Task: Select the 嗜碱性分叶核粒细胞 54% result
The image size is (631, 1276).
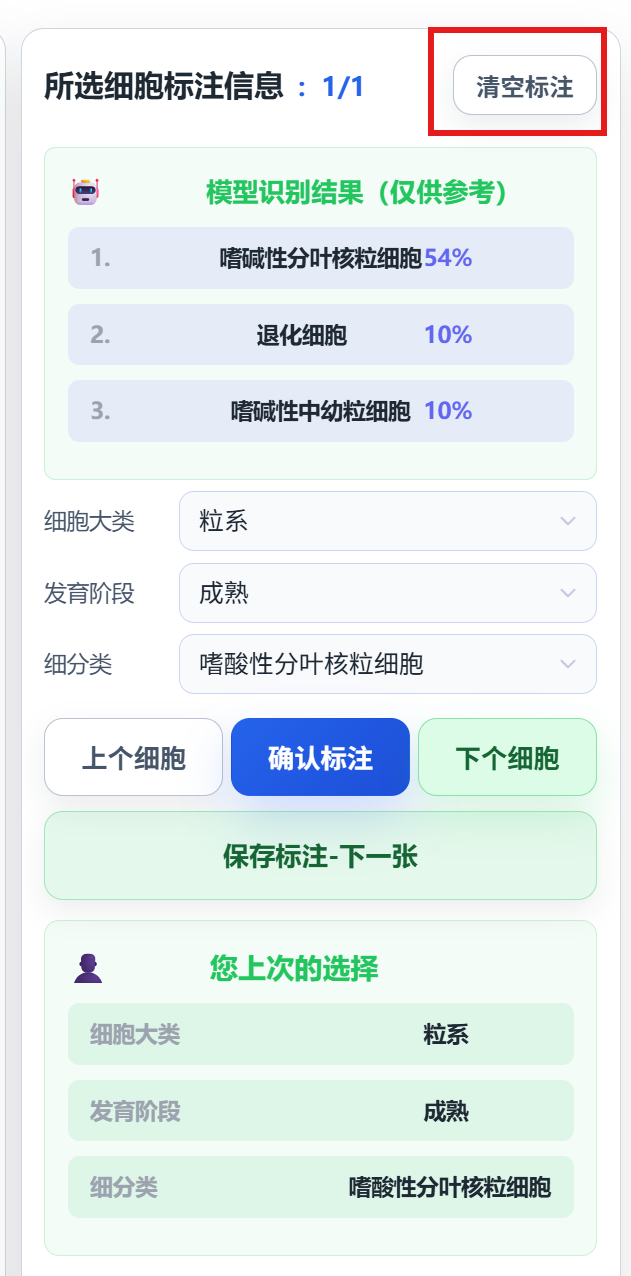Action: 320,258
